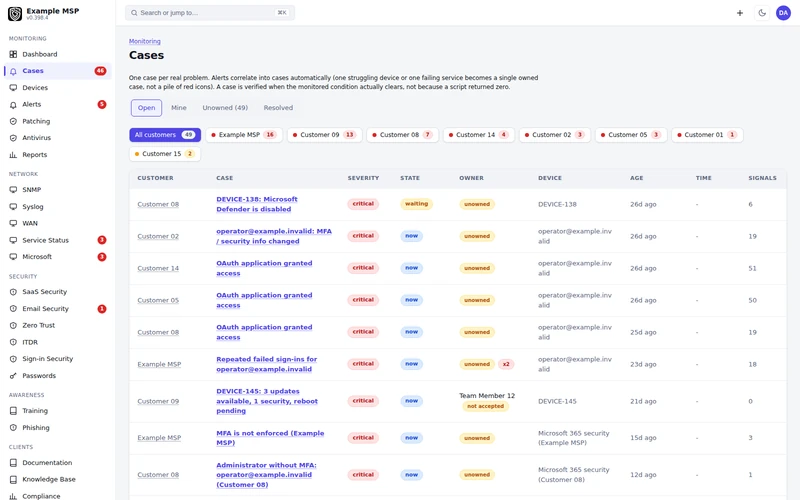Sort by the Signals column header
The height and width of the screenshot is (500, 800).
pyautogui.click(x=762, y=178)
